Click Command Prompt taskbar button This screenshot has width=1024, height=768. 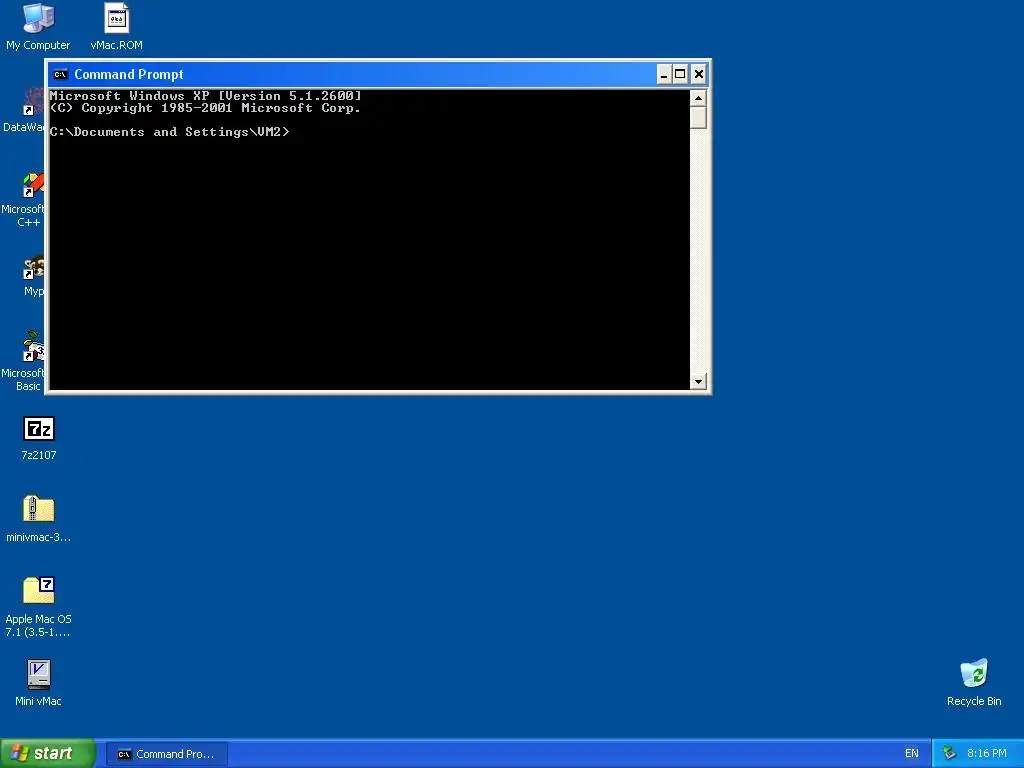pos(167,754)
